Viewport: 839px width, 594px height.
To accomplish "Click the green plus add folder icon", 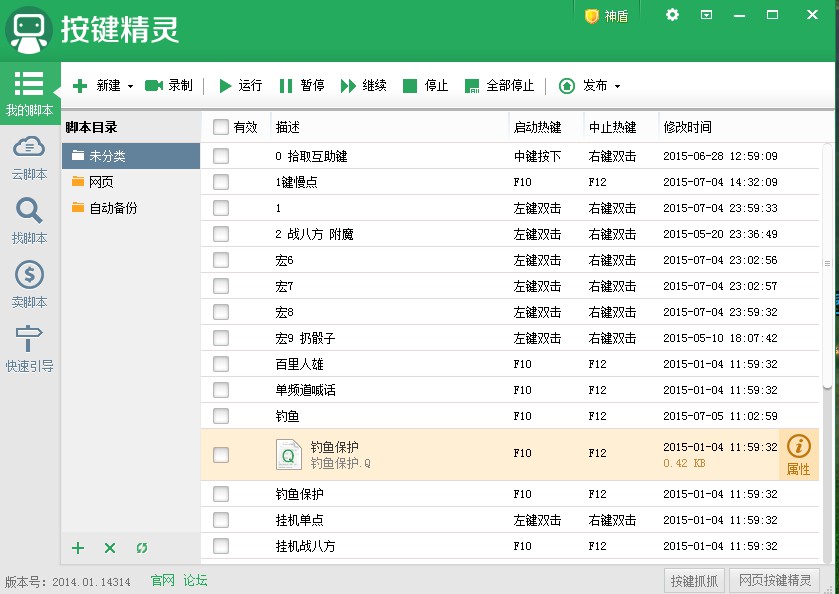I will tap(79, 548).
